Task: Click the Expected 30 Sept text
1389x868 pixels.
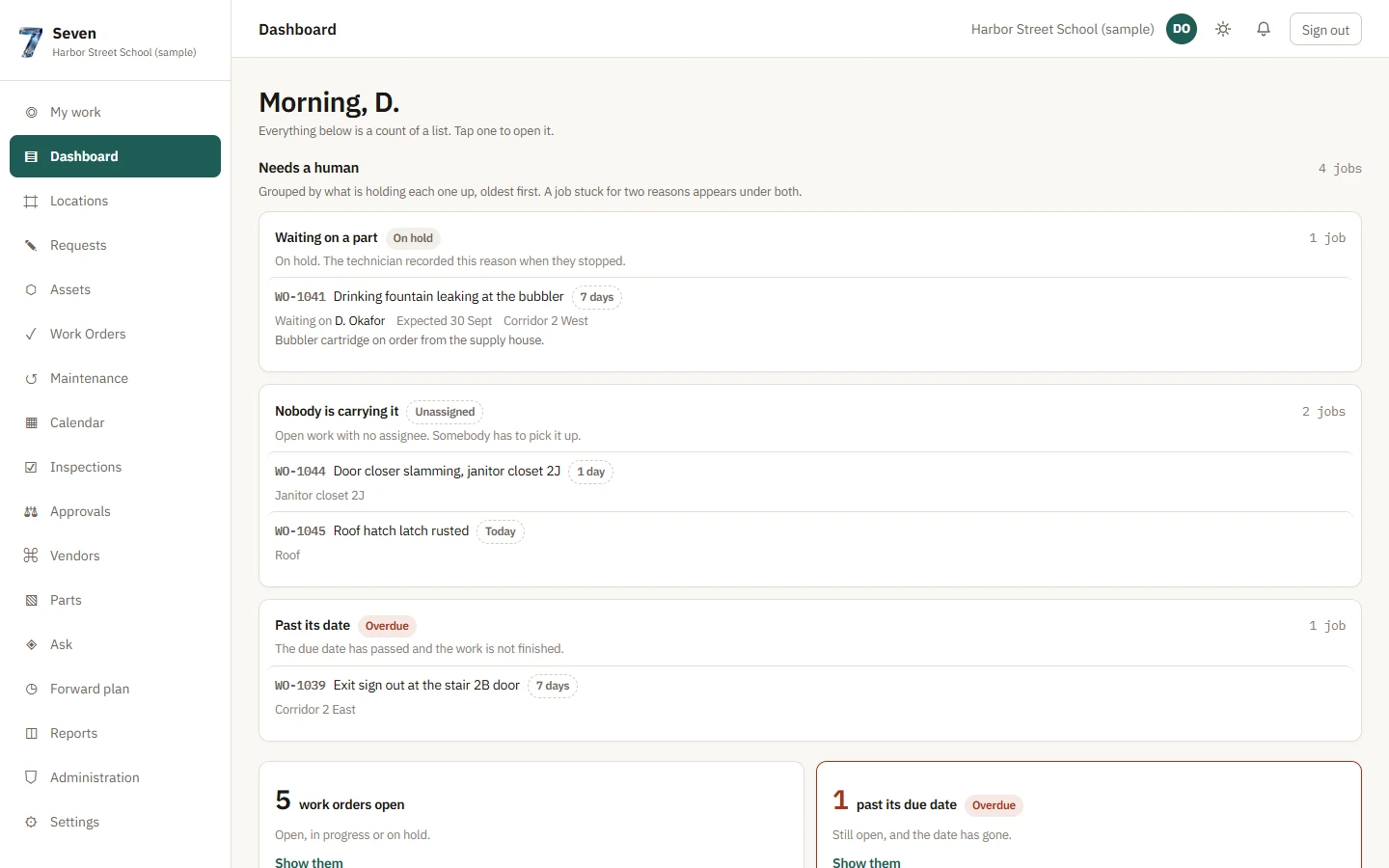Action: pyautogui.click(x=444, y=321)
